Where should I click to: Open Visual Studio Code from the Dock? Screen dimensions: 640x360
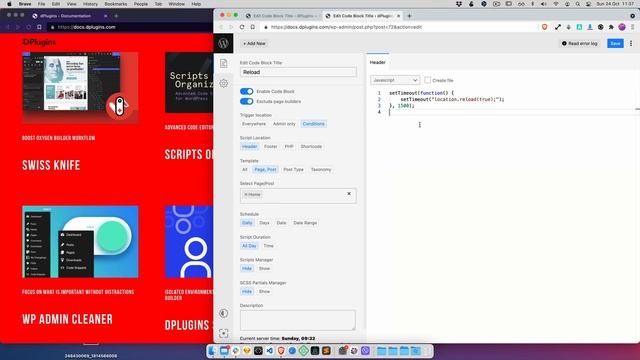269,351
